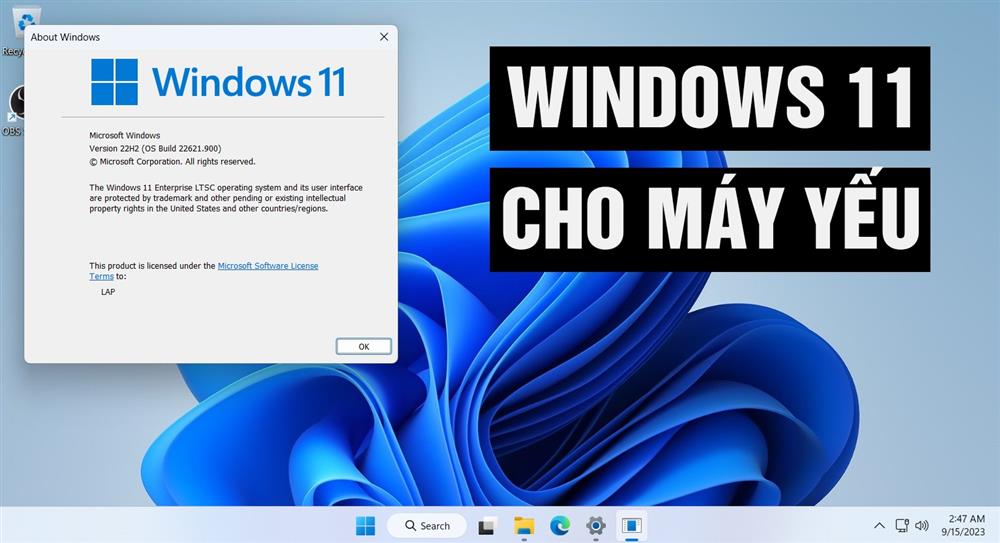Open the Microsoft Software License link
Image resolution: width=1000 pixels, height=543 pixels.
[x=268, y=266]
